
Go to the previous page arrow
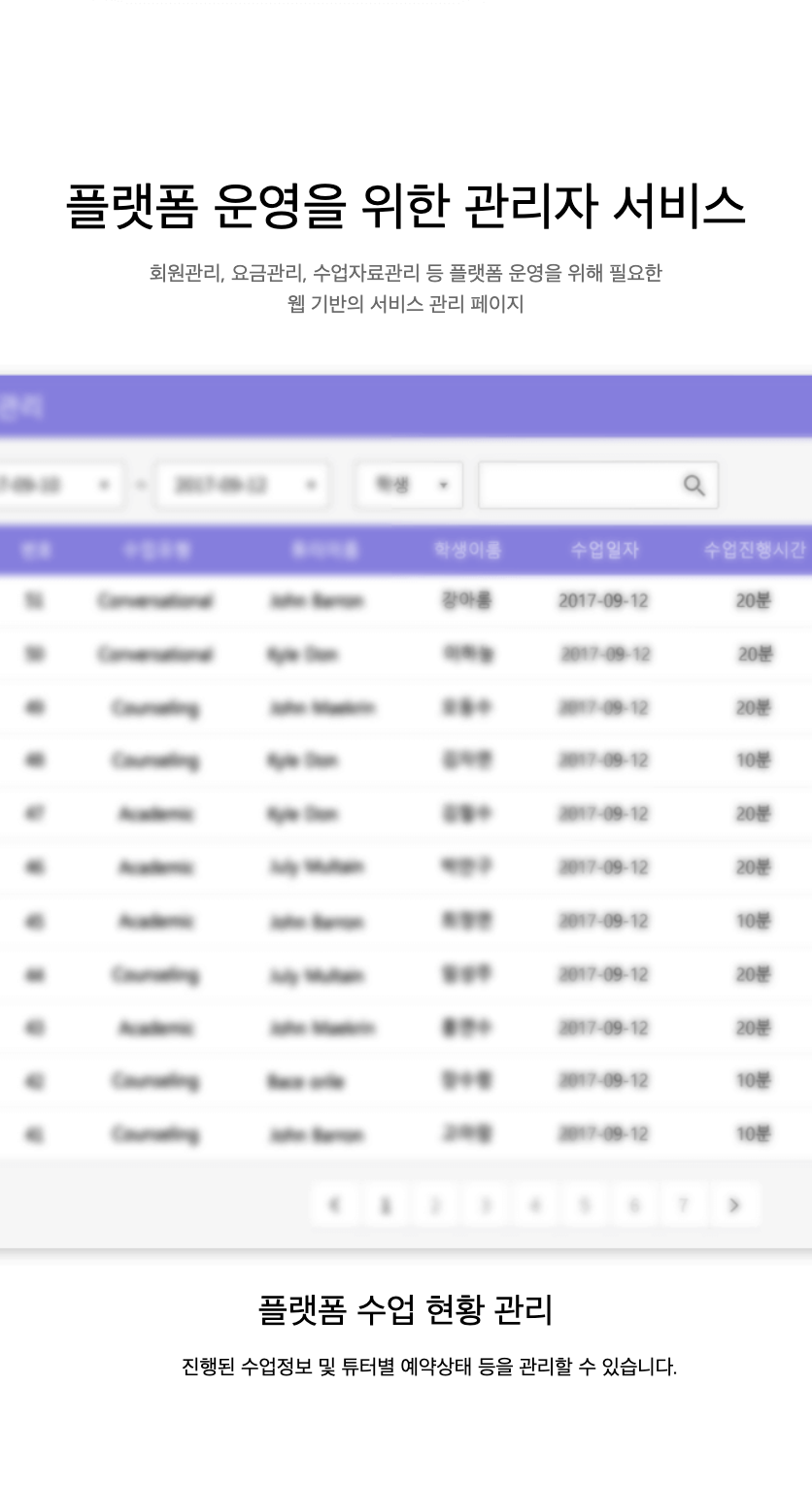pos(335,1205)
